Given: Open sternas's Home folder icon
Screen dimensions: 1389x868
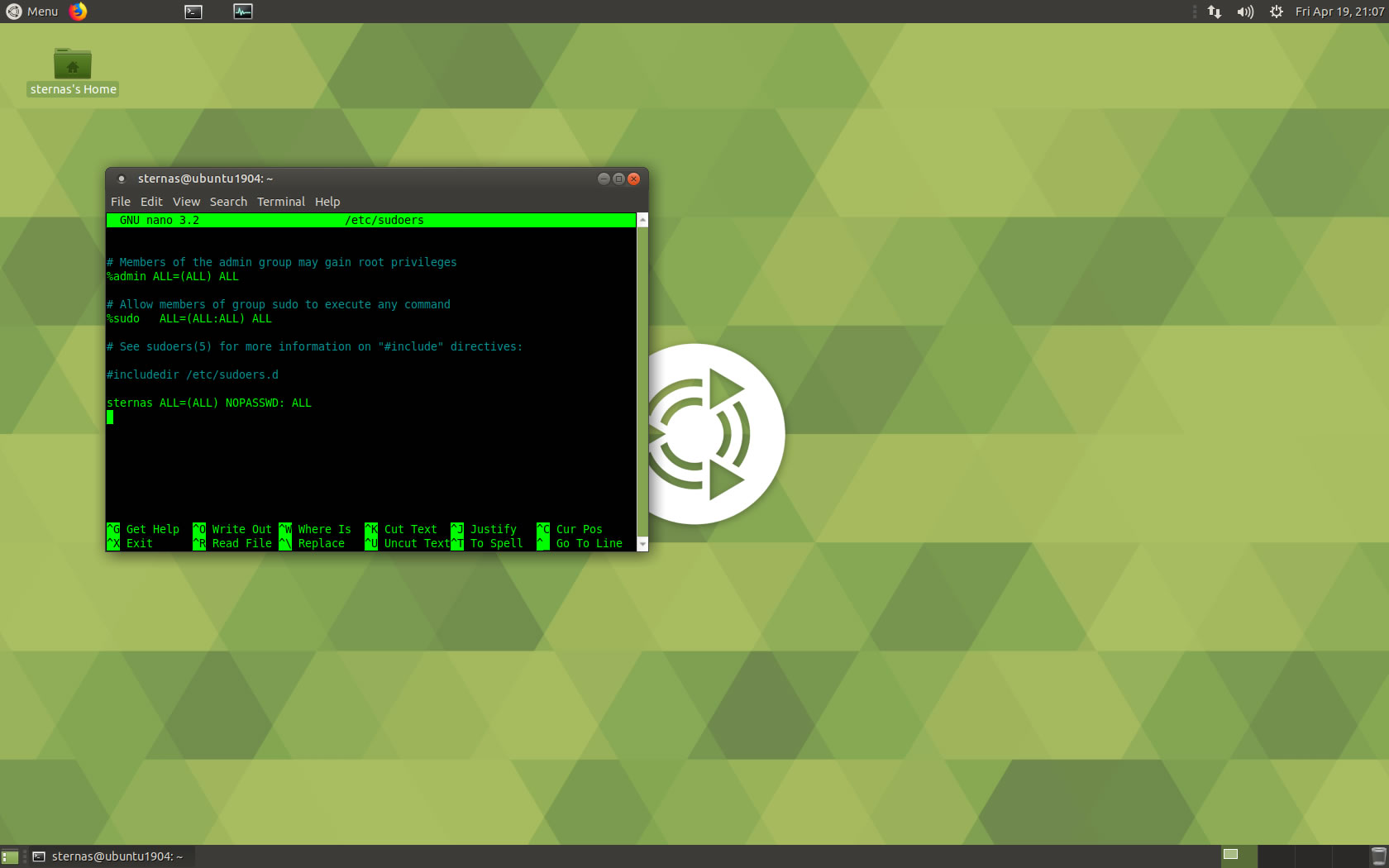Looking at the screenshot, I should (73, 72).
